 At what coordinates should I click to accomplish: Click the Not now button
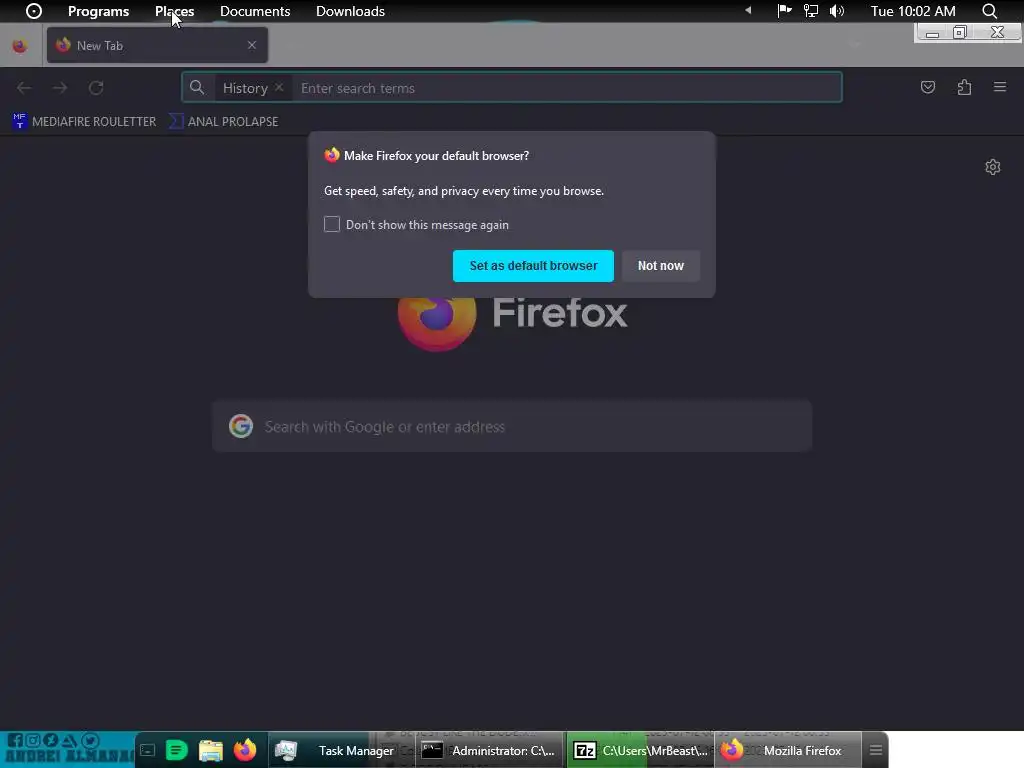660,266
